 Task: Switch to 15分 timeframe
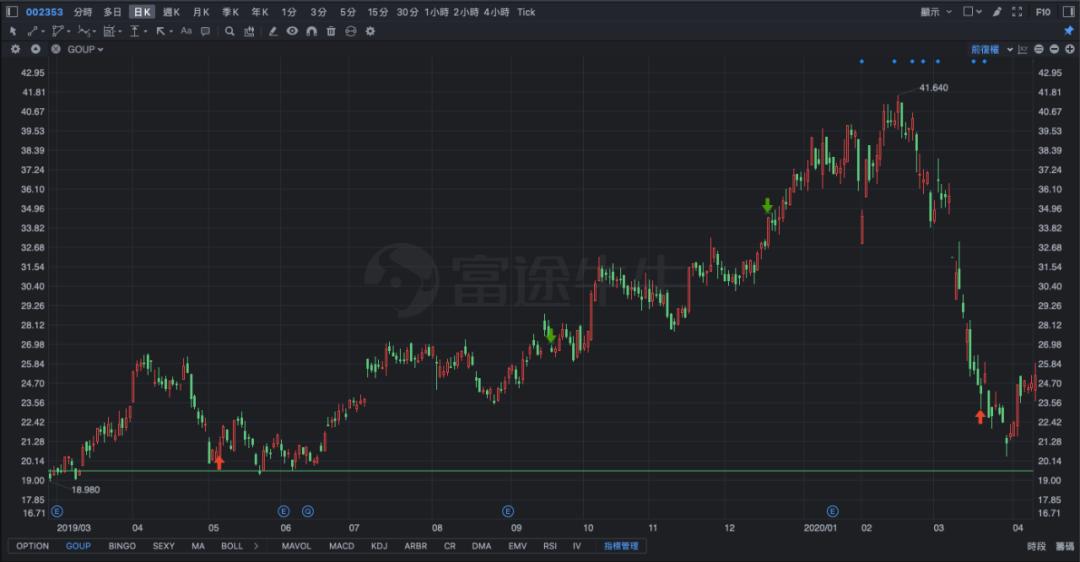point(377,12)
